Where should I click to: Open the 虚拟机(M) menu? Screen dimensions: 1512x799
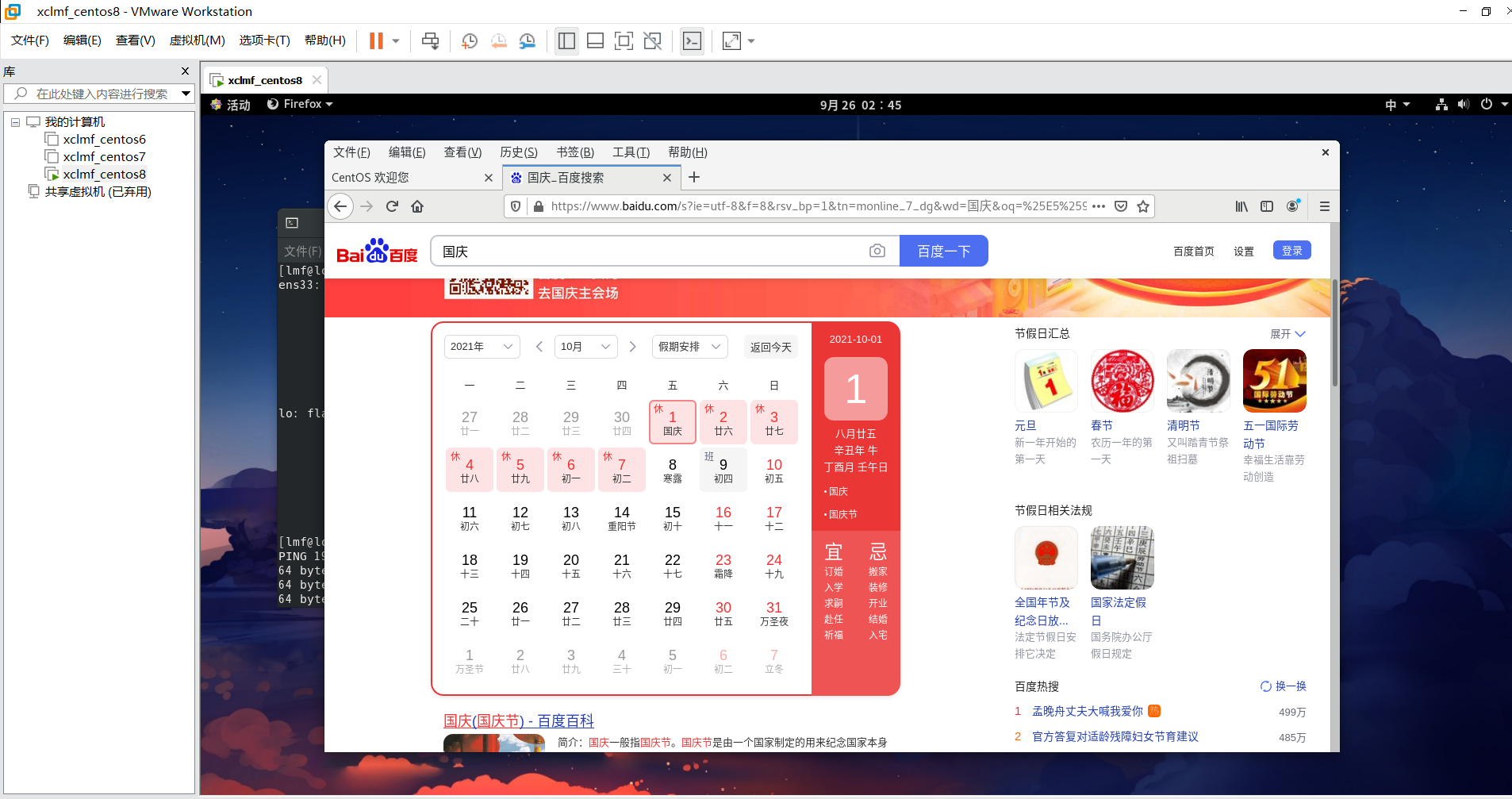coord(197,40)
